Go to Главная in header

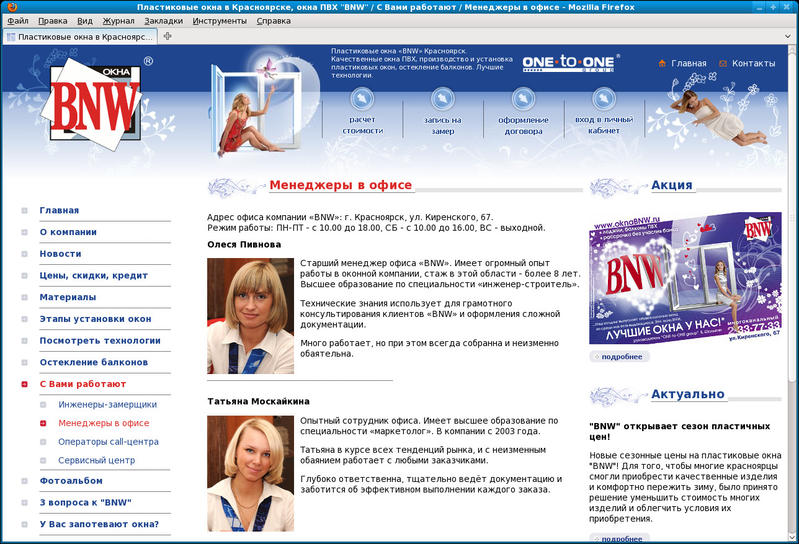tap(688, 64)
